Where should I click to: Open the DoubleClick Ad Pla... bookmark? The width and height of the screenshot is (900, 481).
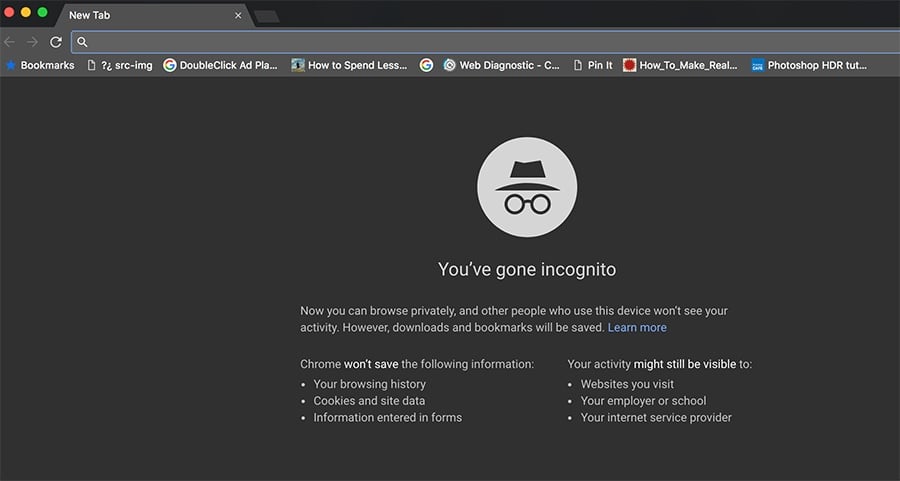(x=220, y=65)
